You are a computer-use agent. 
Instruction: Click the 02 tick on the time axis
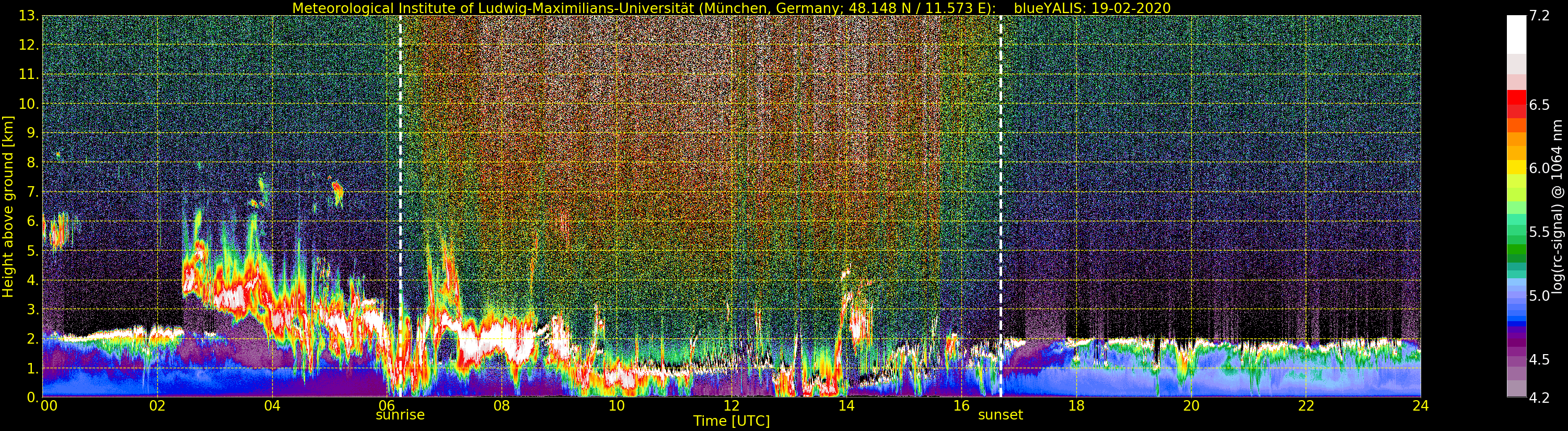coord(157,406)
